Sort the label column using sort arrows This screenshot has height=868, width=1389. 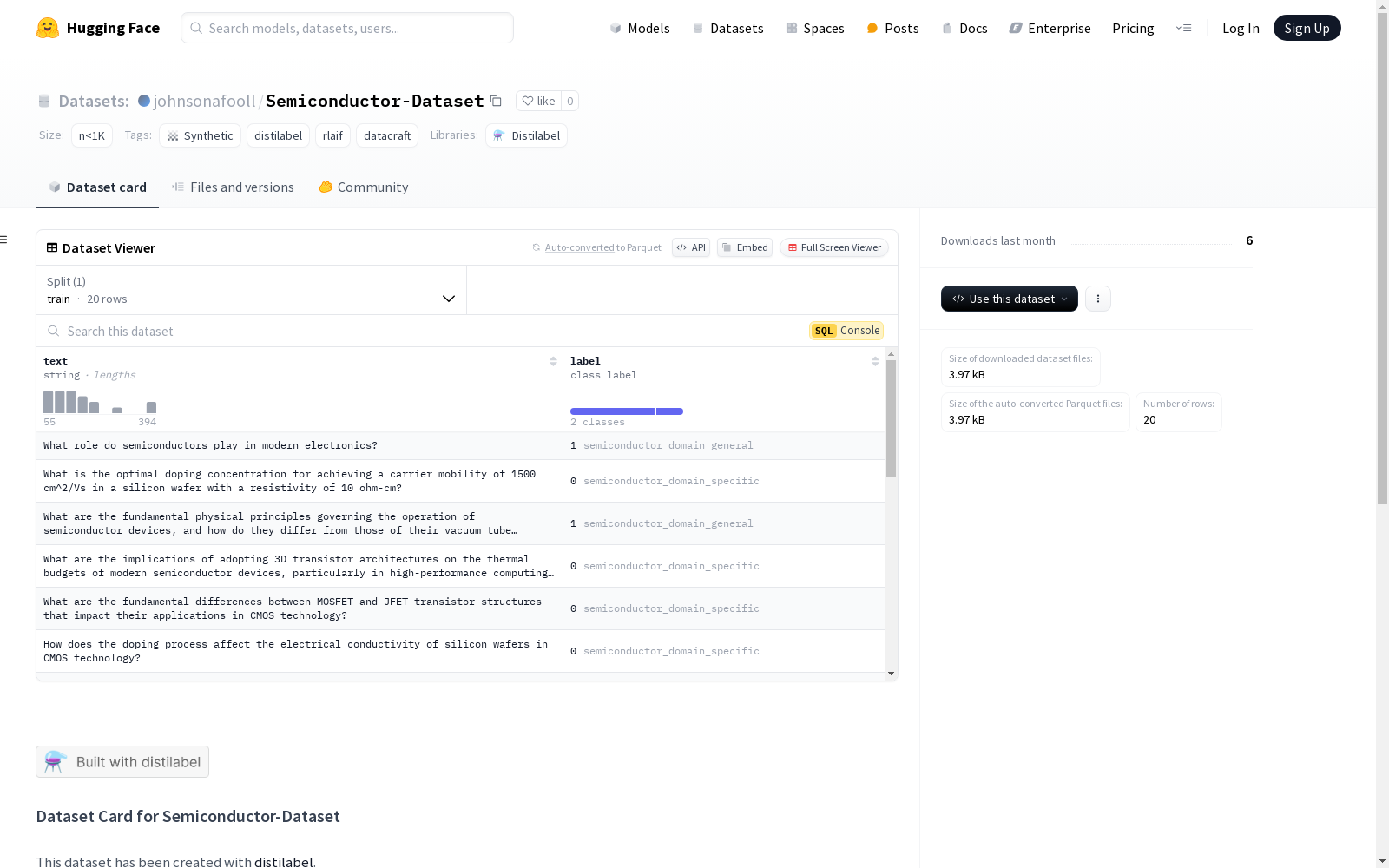pos(875,361)
